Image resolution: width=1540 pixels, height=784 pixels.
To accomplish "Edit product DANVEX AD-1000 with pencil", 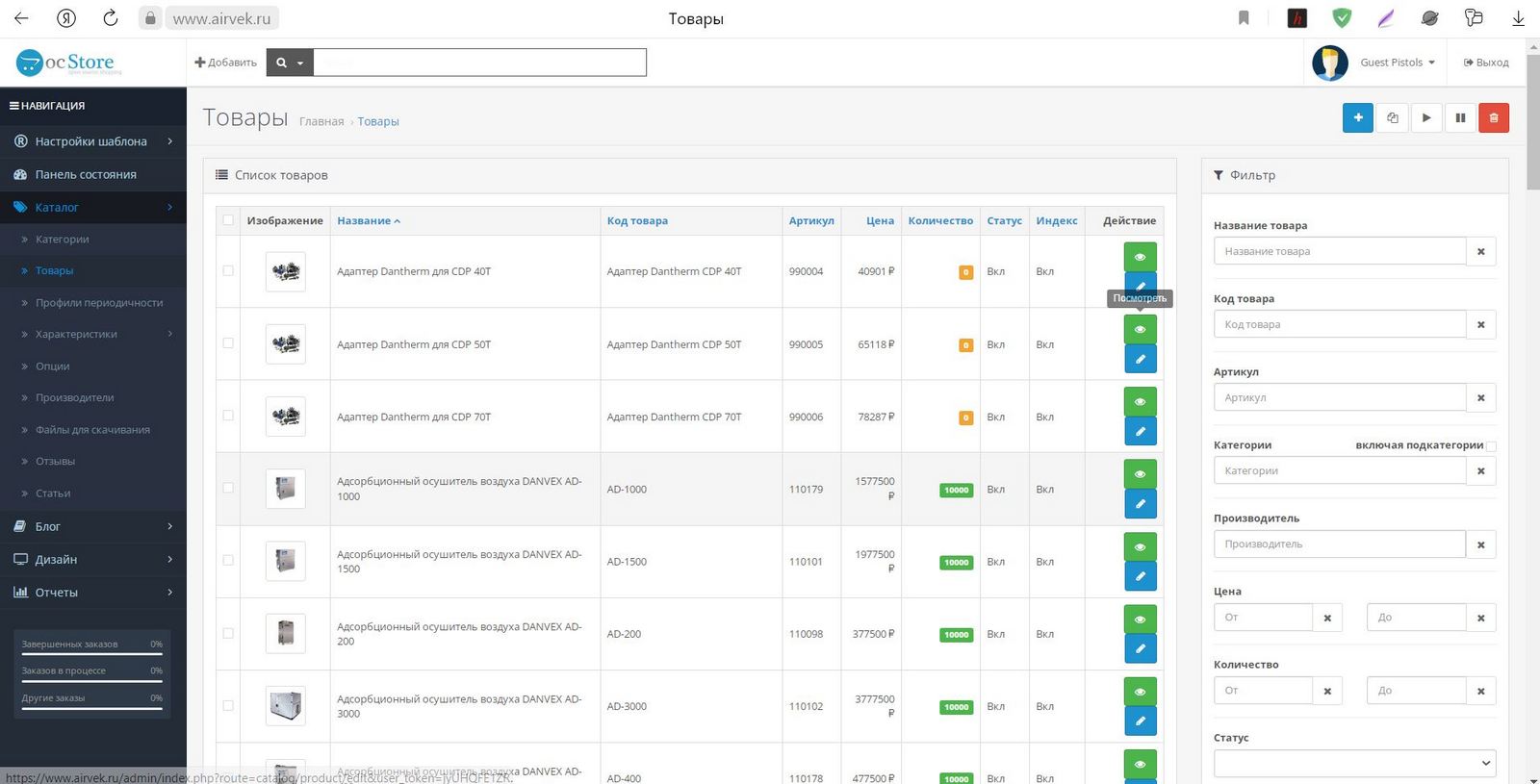I will pos(1140,503).
